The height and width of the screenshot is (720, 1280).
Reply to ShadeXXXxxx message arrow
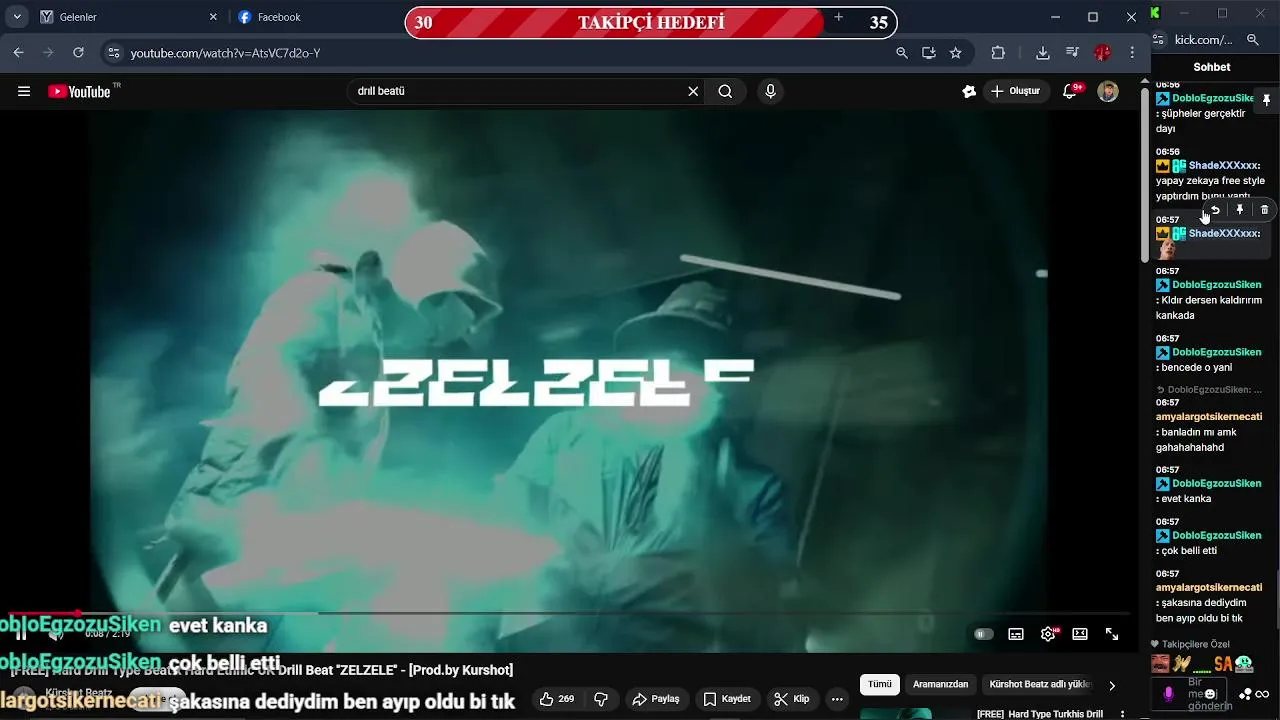[1215, 210]
